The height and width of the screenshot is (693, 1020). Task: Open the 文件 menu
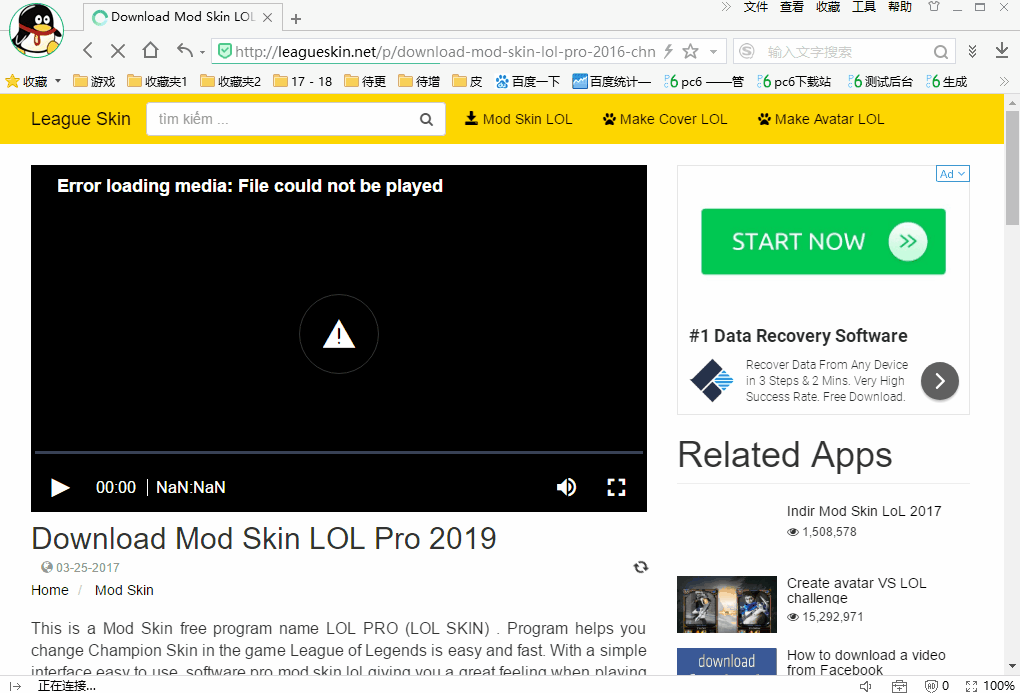tap(756, 7)
